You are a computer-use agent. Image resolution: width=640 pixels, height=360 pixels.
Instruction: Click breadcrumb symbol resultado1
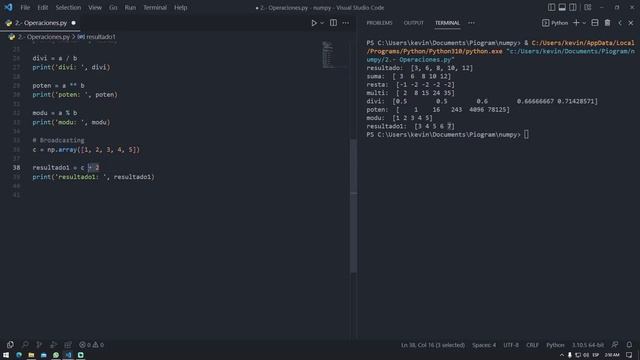pos(101,37)
